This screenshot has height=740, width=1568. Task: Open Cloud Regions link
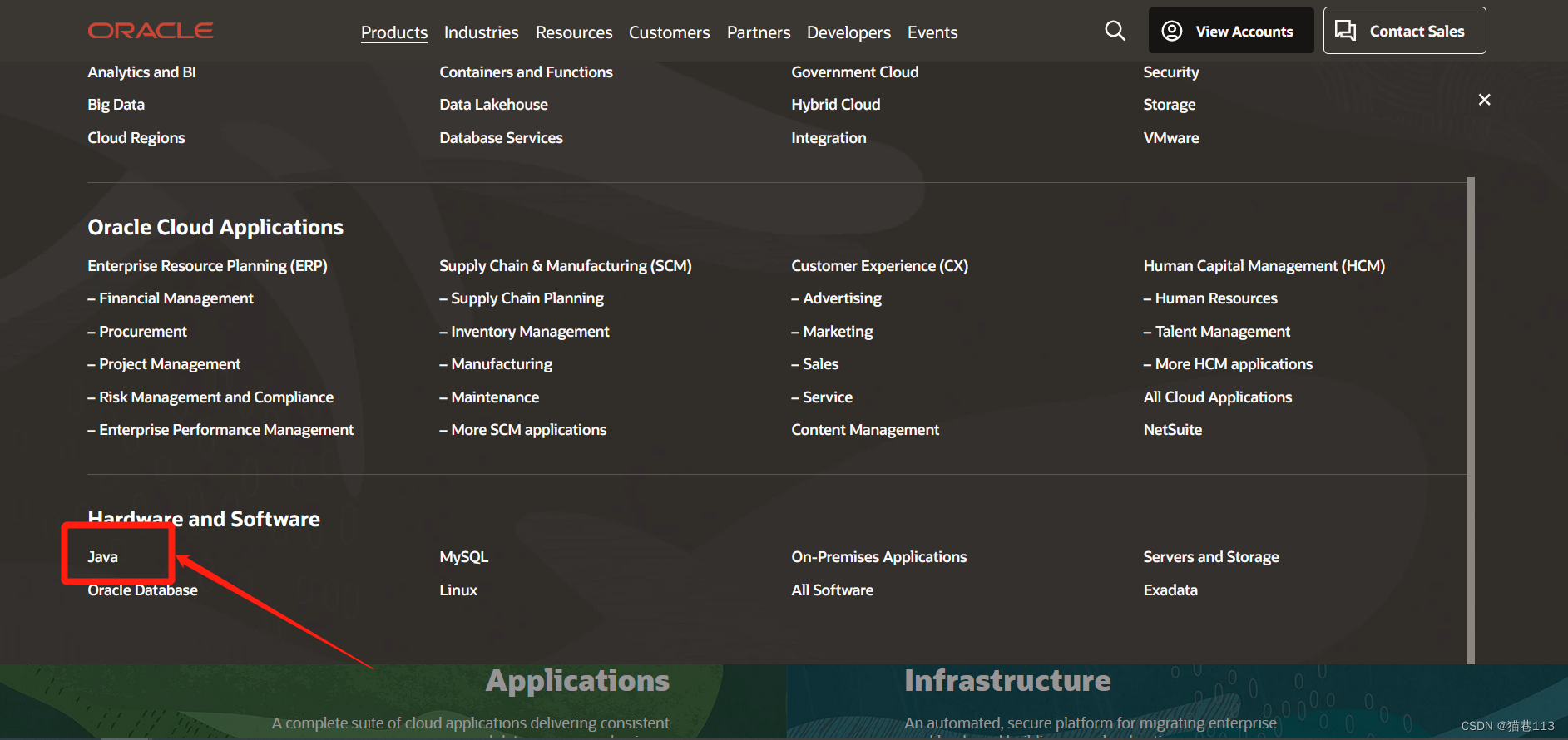coord(136,138)
